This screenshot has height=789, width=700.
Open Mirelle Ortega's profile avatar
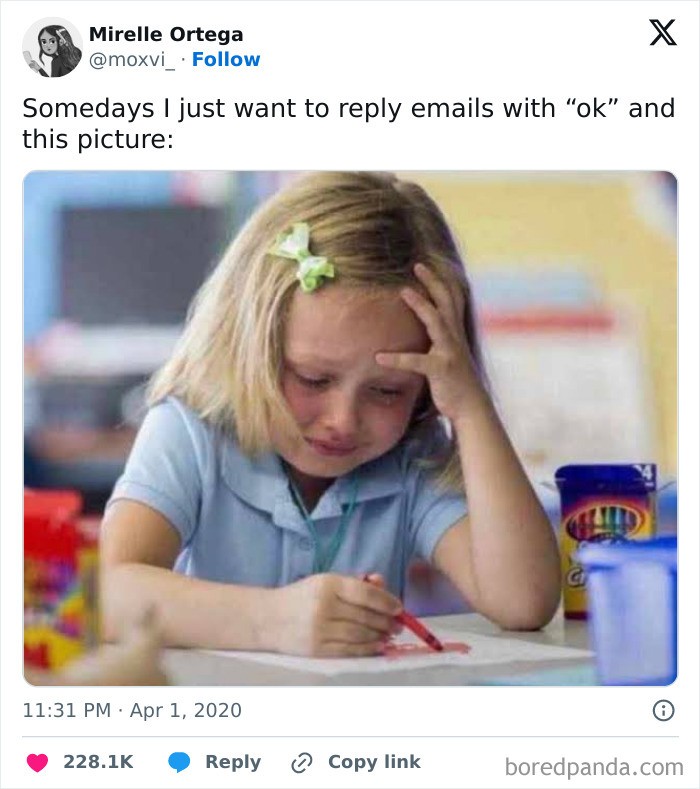click(x=52, y=47)
